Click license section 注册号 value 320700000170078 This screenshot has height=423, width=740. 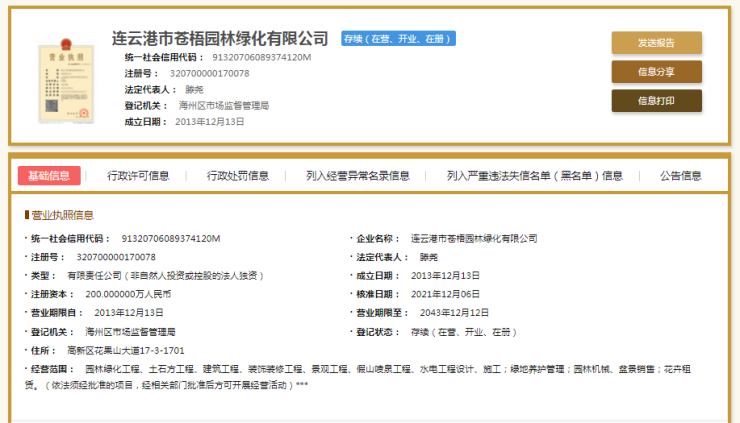(116, 257)
